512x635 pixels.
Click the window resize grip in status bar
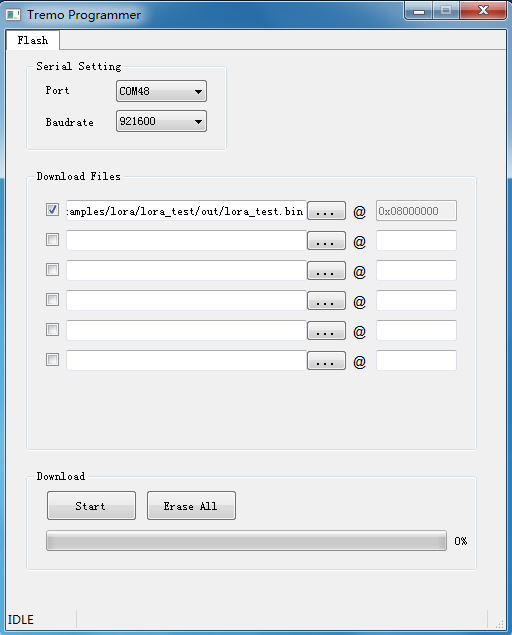click(499, 624)
